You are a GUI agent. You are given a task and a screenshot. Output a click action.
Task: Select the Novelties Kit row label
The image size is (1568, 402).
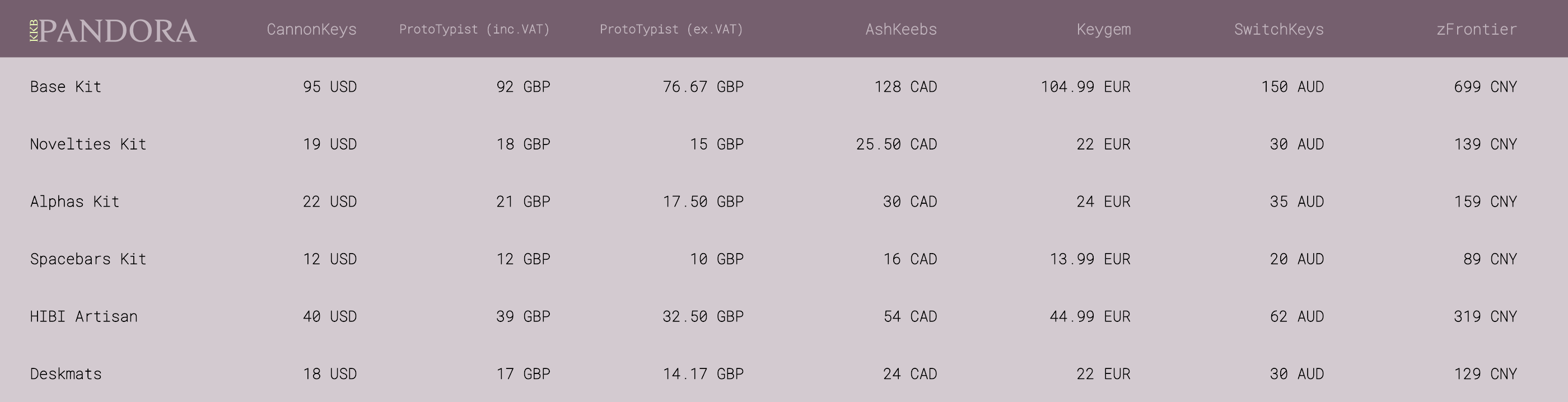tap(88, 144)
